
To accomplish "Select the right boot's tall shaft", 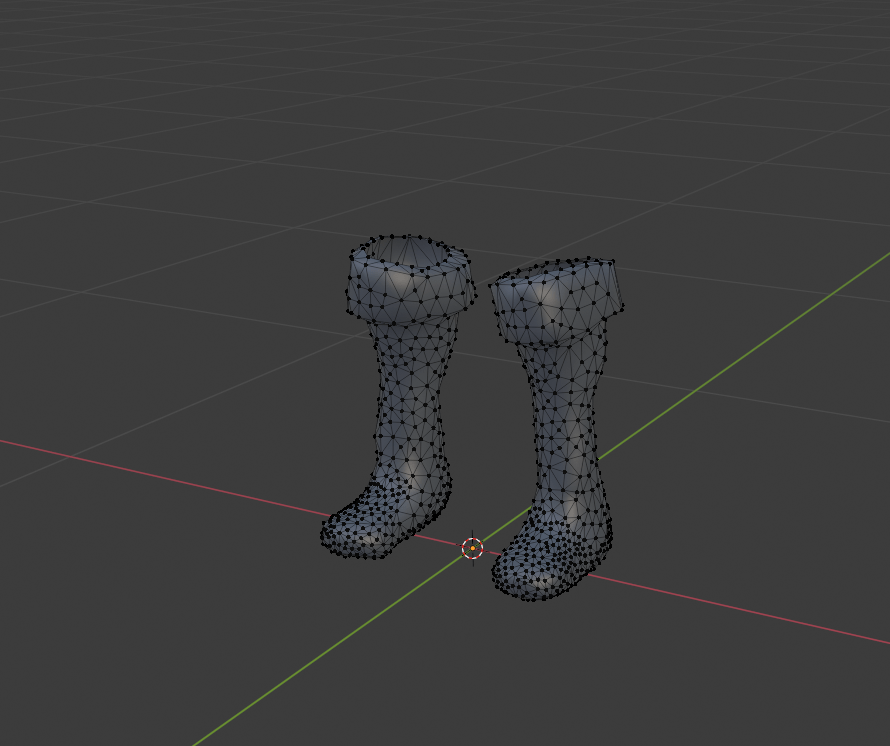I will click(567, 410).
